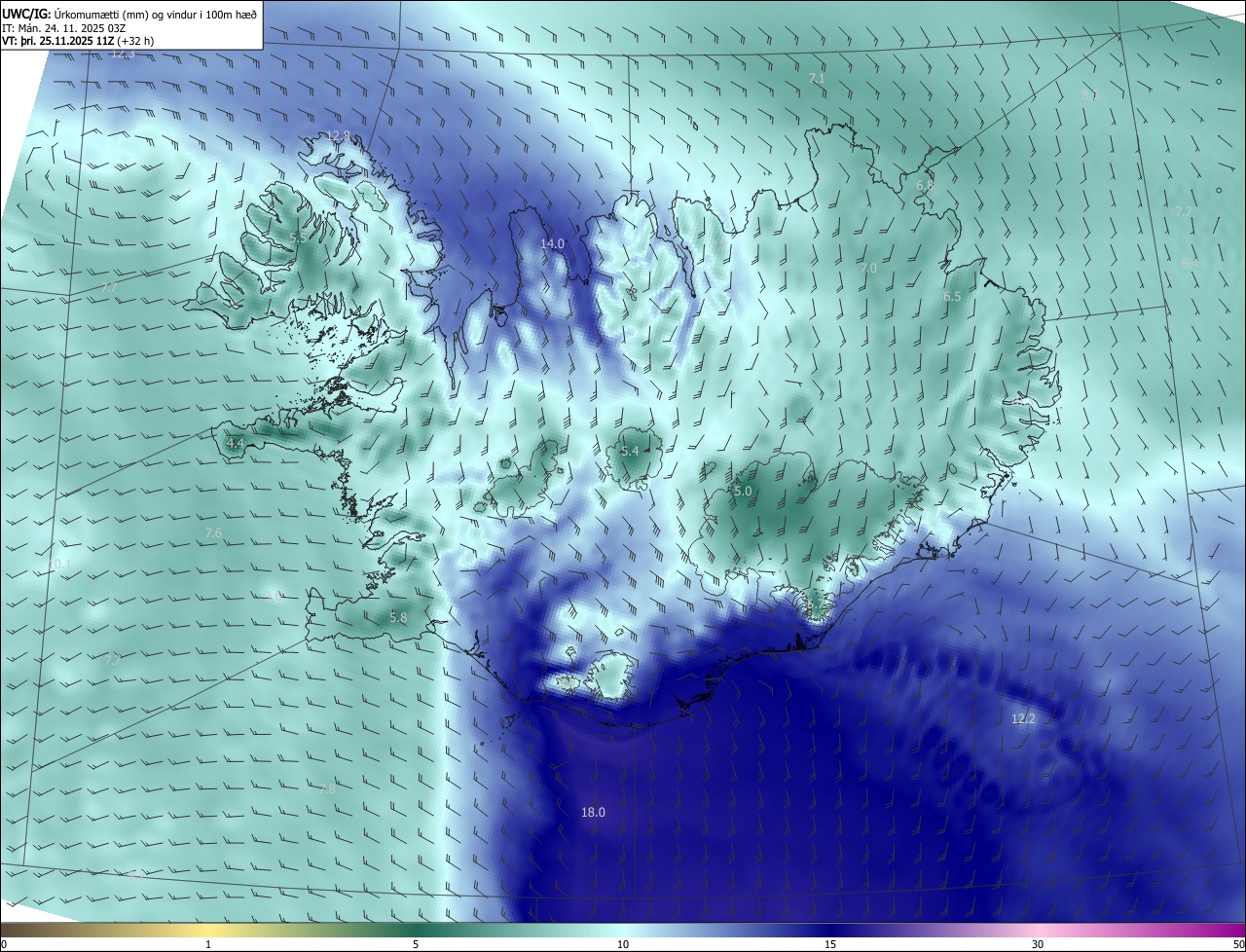Click the 5.4 value over the glacier
The image size is (1246, 952).
[x=630, y=451]
